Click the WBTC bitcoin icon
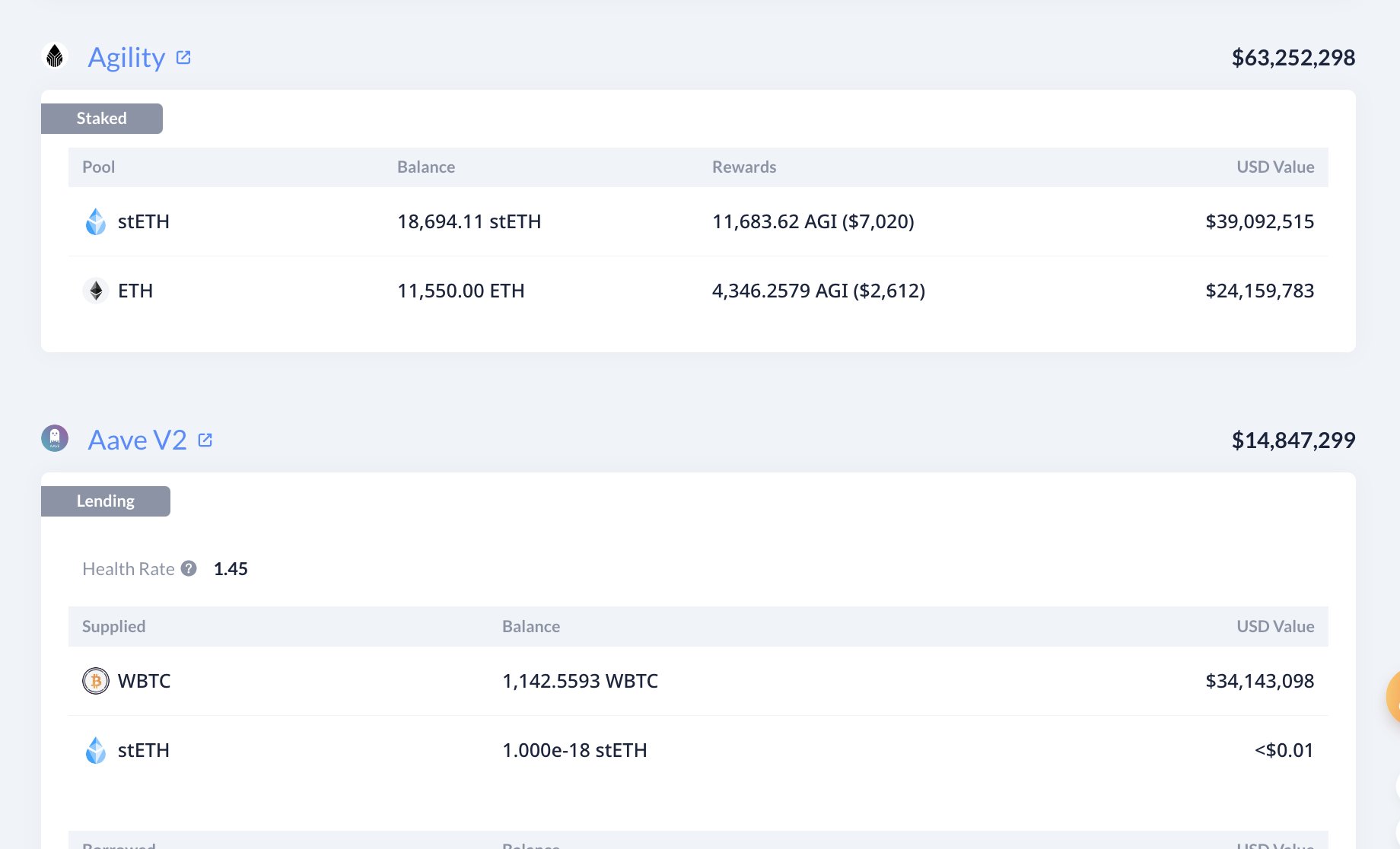The image size is (1400, 849). tap(96, 681)
